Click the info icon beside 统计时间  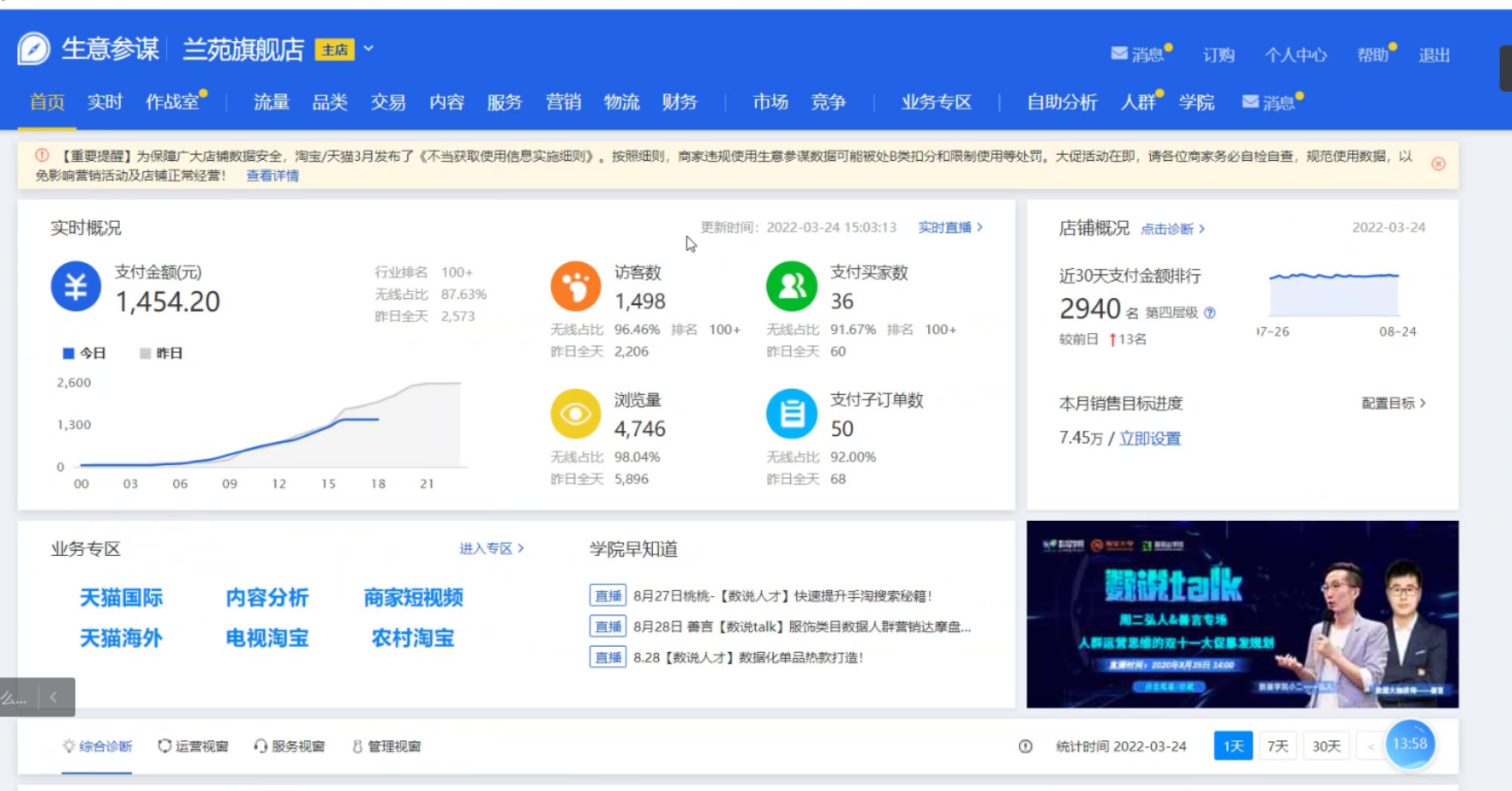coord(1025,746)
